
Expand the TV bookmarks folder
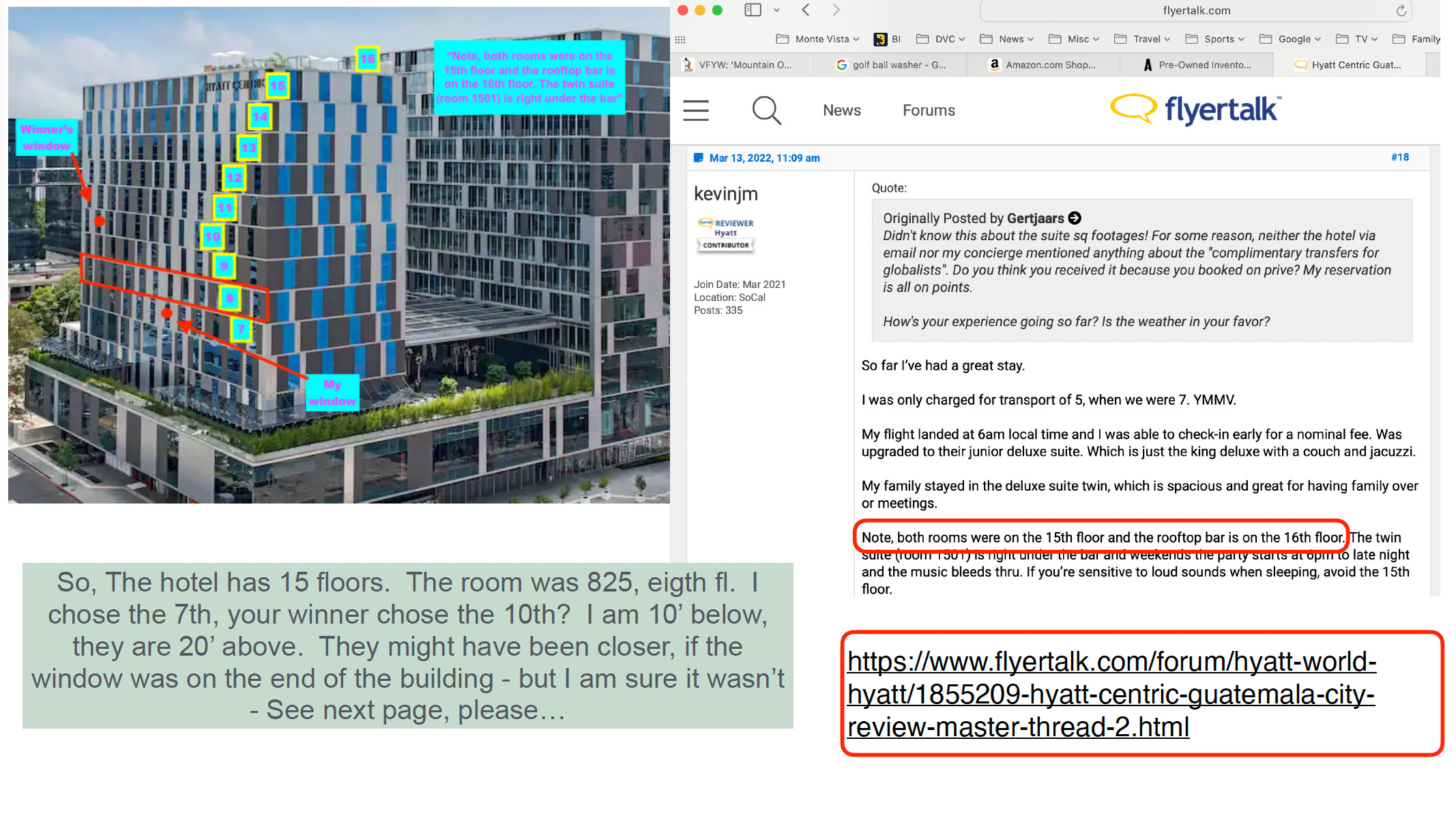(x=1356, y=39)
